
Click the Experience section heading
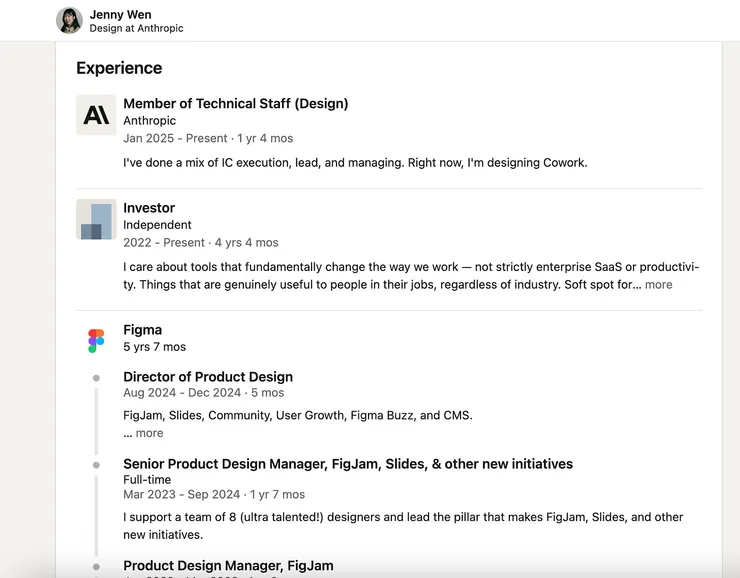click(119, 68)
